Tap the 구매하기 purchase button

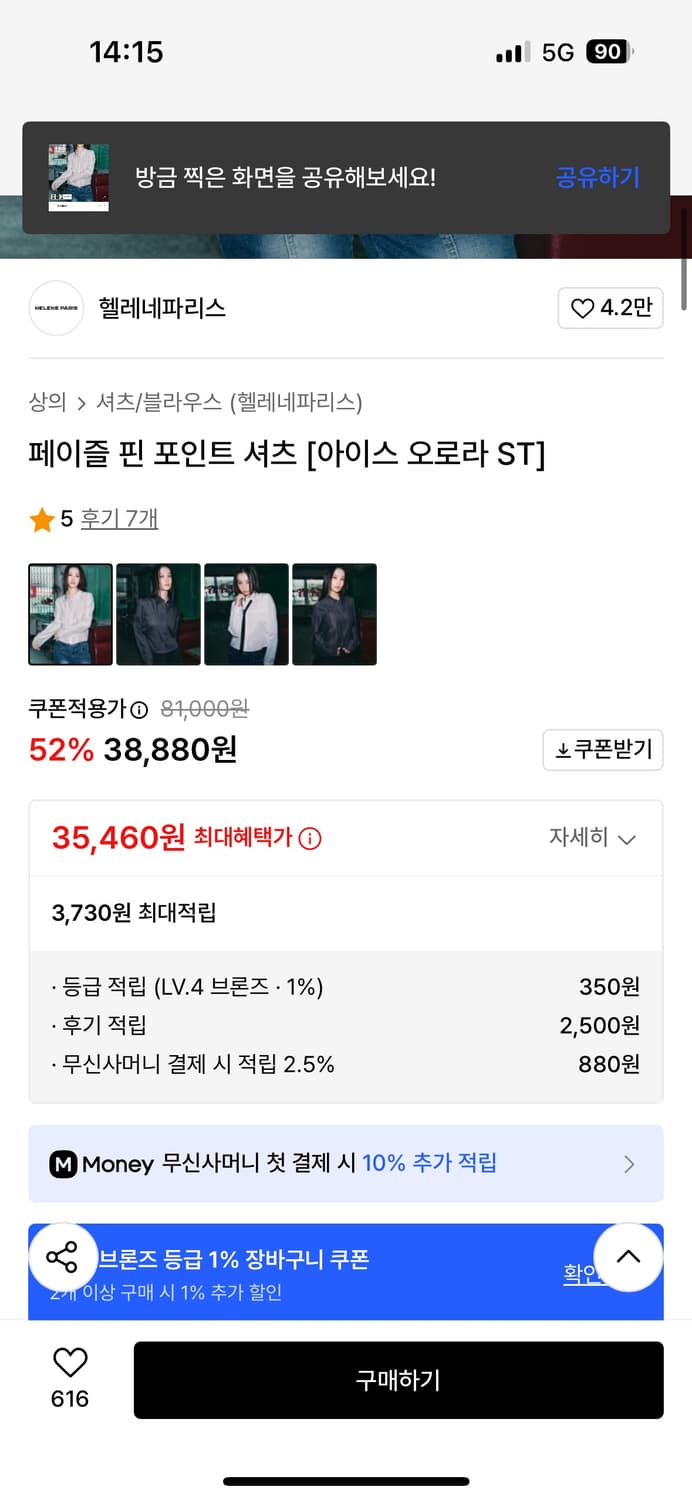[398, 1380]
